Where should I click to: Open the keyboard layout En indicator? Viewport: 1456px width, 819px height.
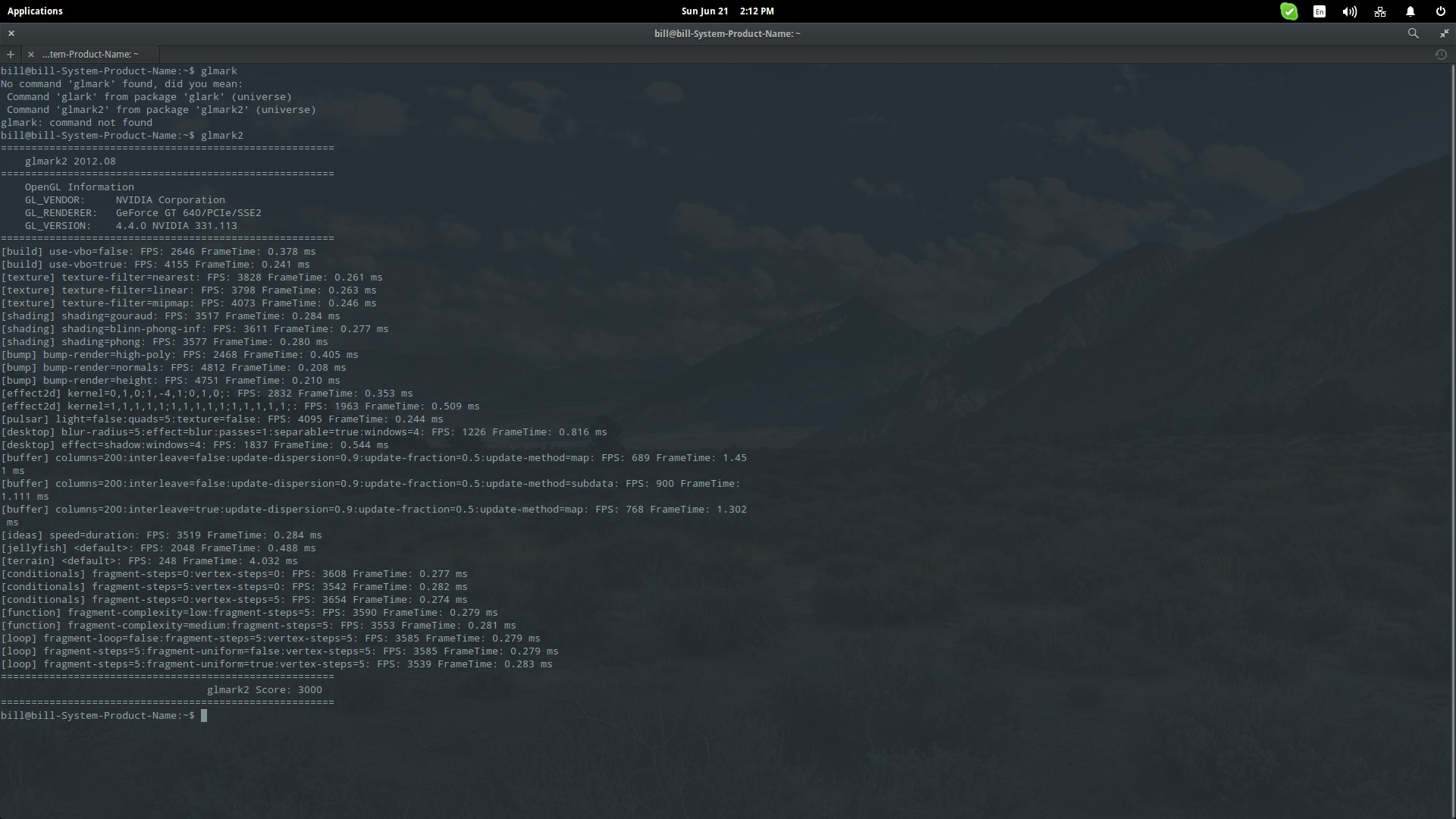click(1319, 11)
